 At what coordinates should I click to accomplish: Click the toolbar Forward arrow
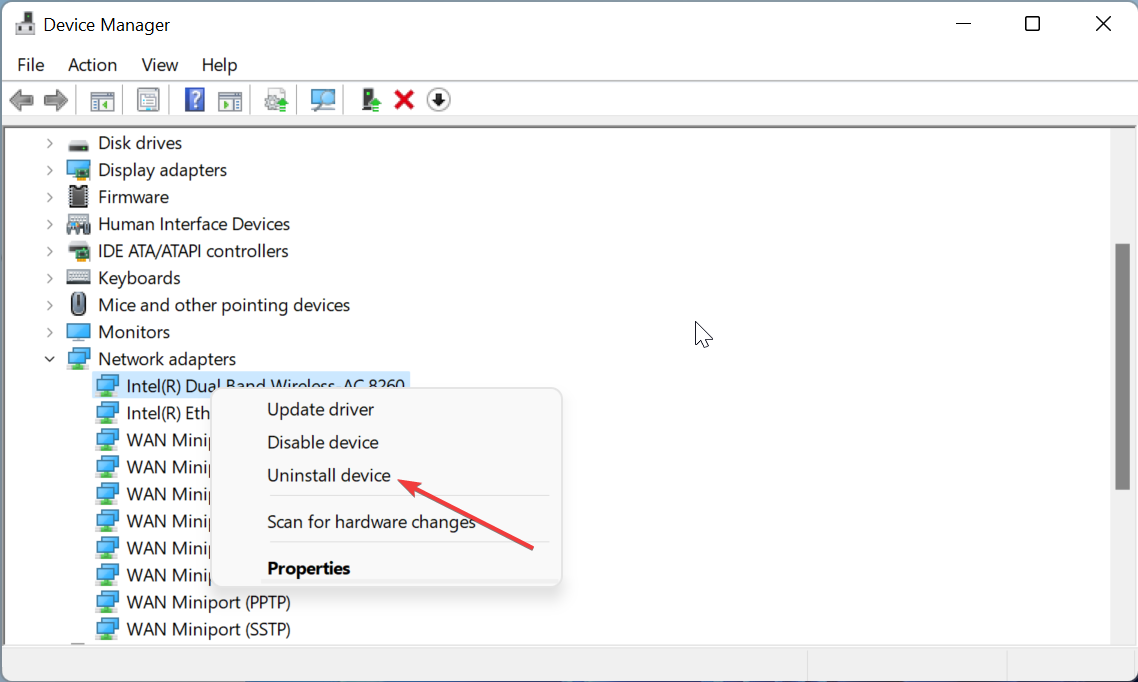56,100
